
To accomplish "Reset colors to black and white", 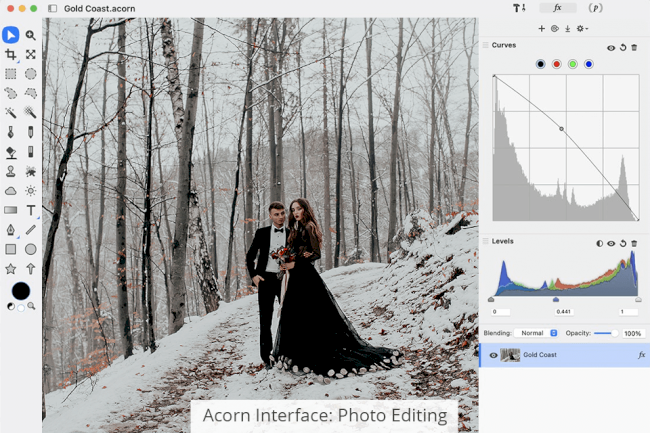I will [x=11, y=307].
